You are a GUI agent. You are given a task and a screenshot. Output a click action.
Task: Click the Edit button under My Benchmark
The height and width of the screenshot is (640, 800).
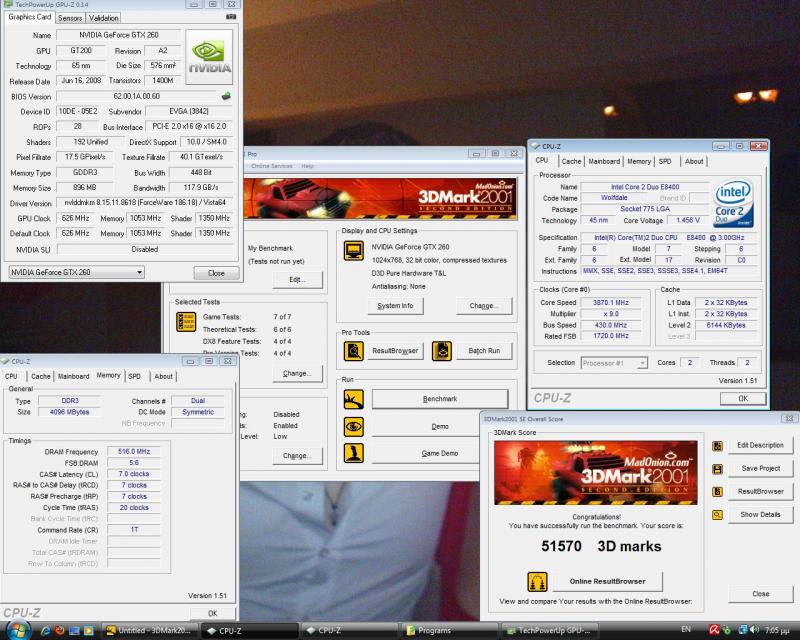(x=297, y=280)
